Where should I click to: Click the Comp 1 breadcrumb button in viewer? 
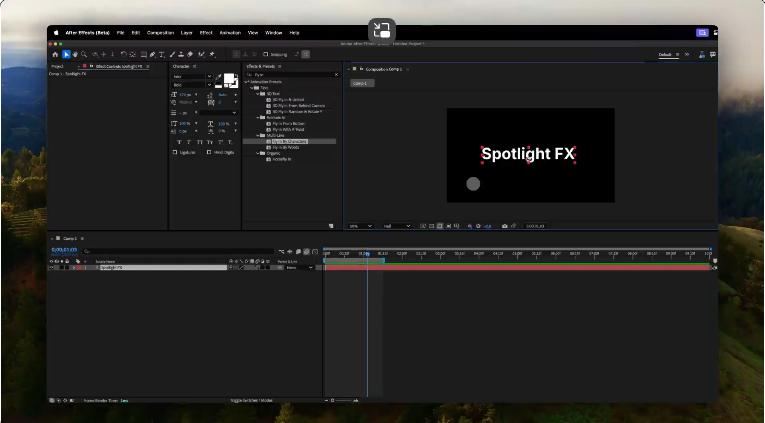tap(362, 83)
